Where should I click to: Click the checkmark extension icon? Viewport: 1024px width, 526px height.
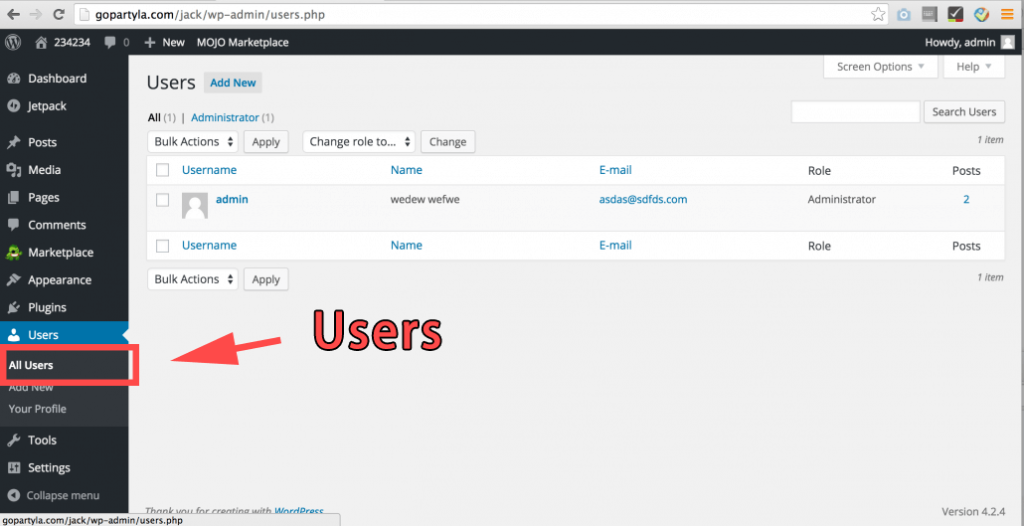[955, 14]
